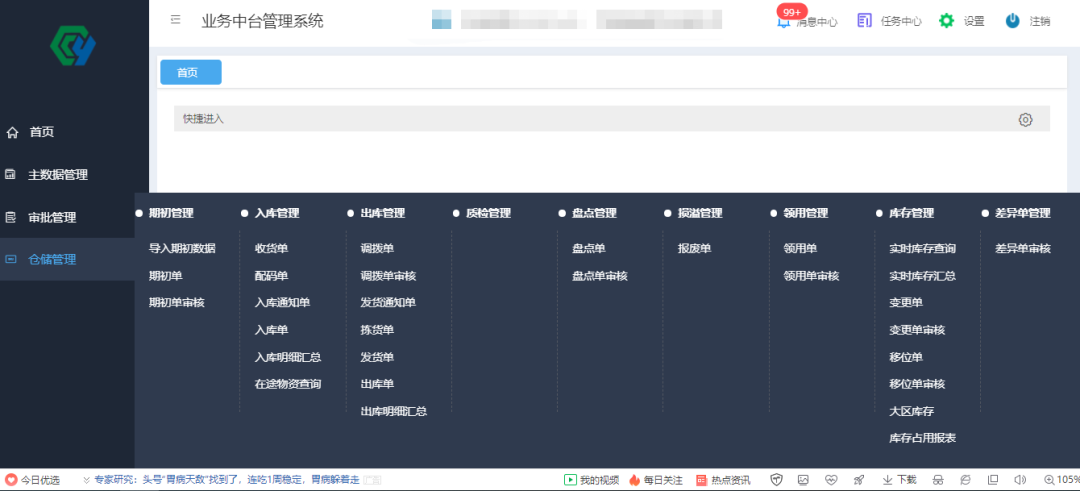Open 调拨单 under 出库管理
Viewport: 1080px width, 491px height.
tap(377, 249)
